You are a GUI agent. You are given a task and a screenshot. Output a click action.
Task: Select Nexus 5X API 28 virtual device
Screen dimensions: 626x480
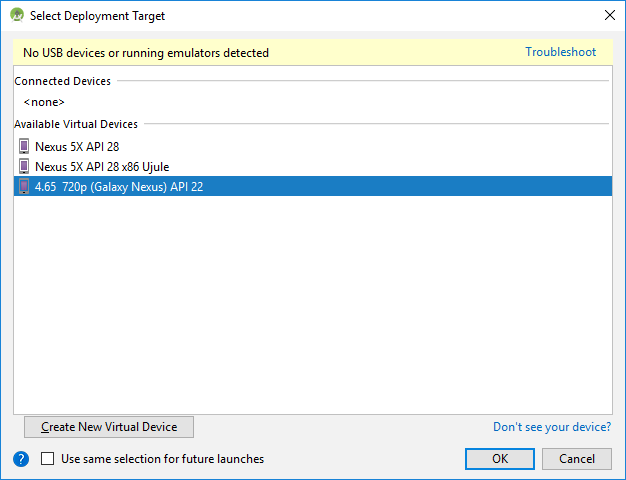[77, 147]
